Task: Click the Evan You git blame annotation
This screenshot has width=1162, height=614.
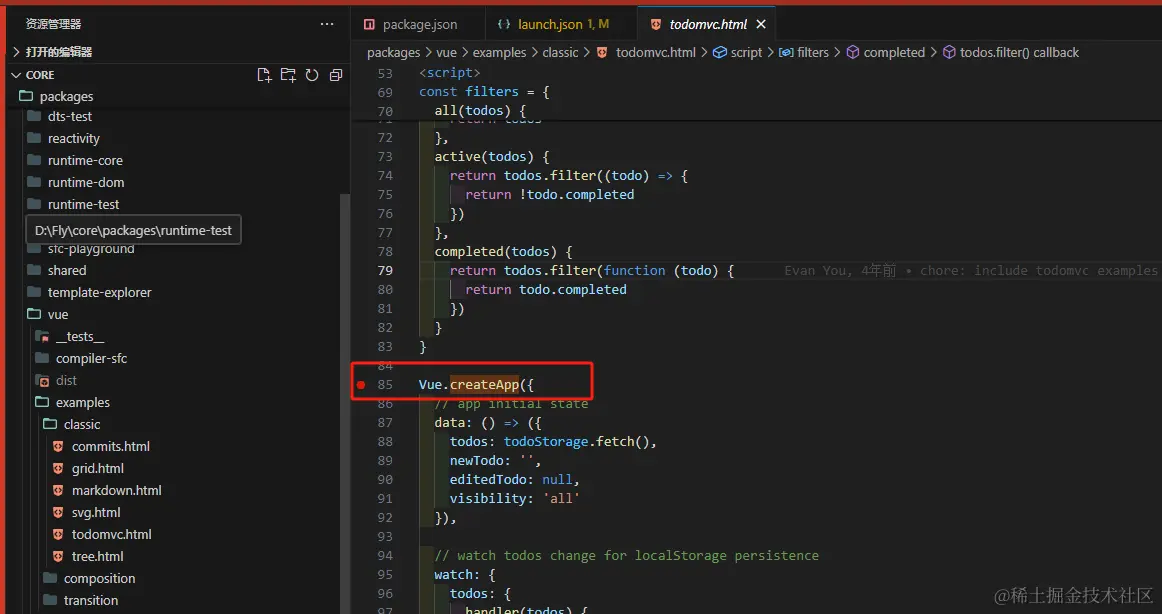Action: point(971,270)
